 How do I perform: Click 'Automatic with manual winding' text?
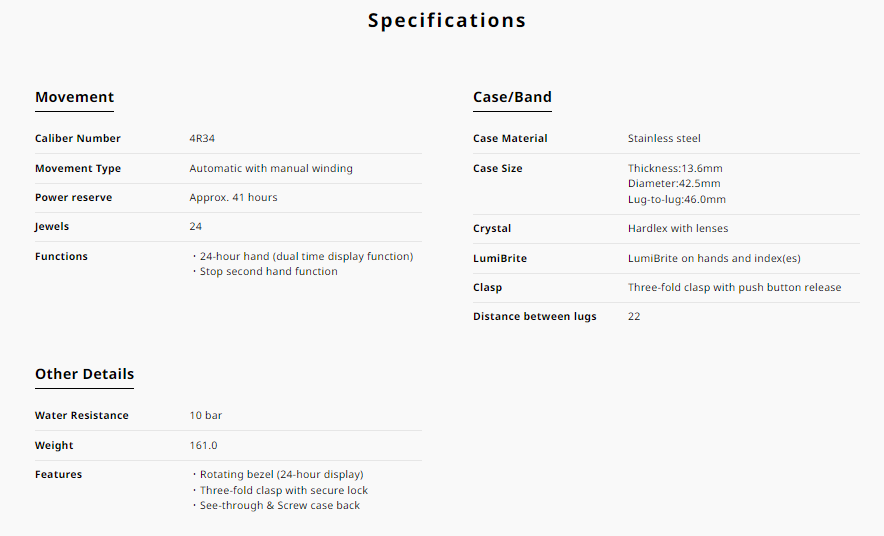271,169
